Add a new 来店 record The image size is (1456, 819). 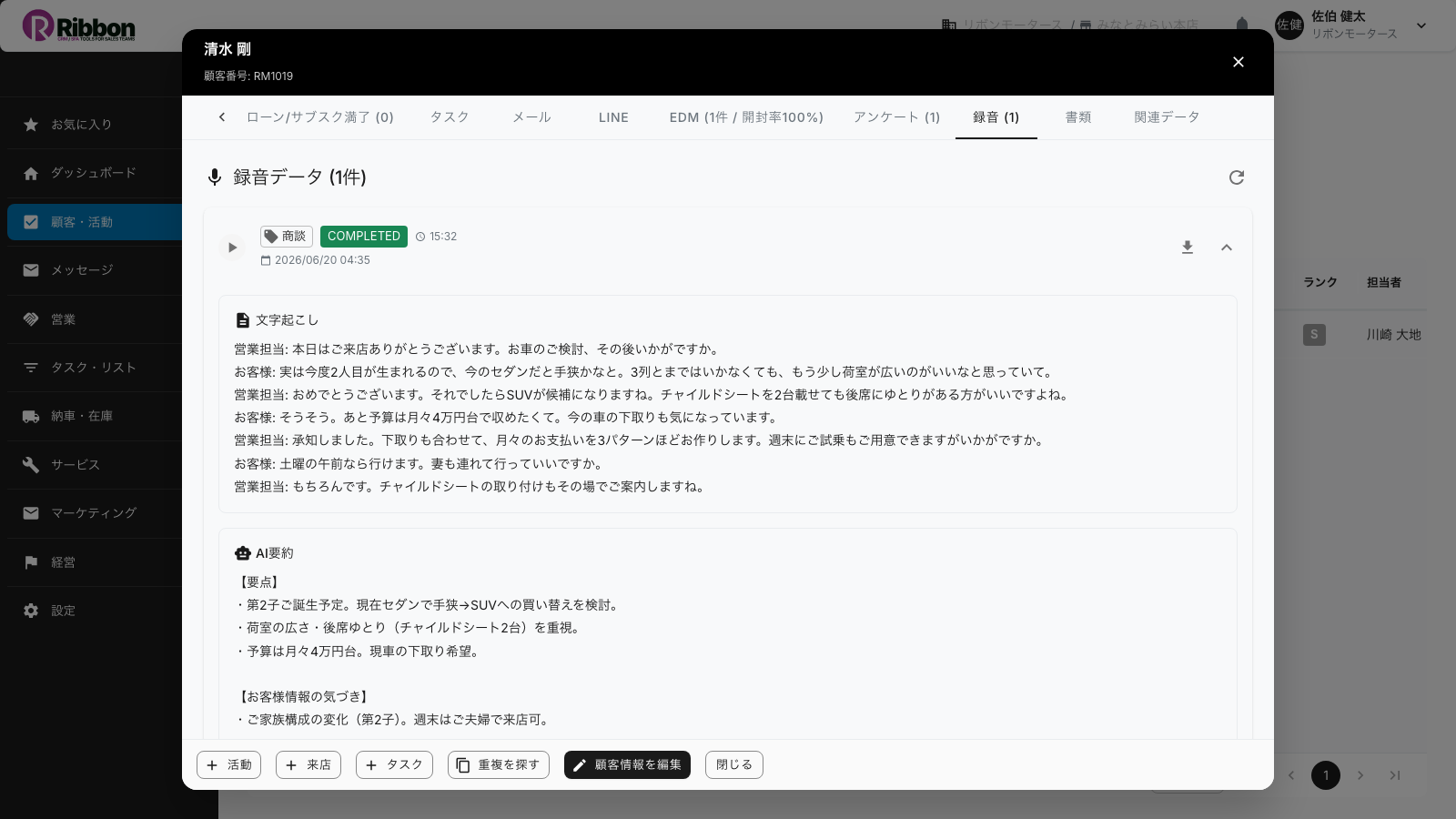pyautogui.click(x=308, y=765)
